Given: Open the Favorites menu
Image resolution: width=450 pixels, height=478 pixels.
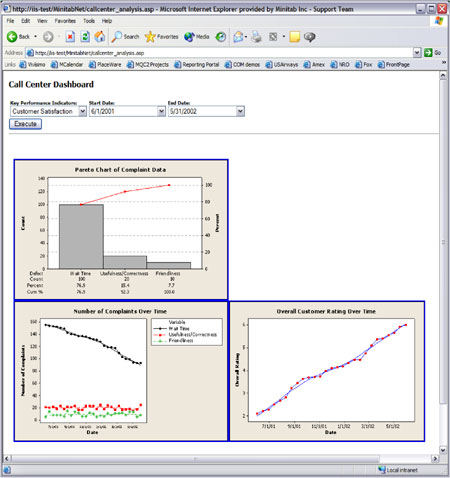Looking at the screenshot, I should (65, 21).
